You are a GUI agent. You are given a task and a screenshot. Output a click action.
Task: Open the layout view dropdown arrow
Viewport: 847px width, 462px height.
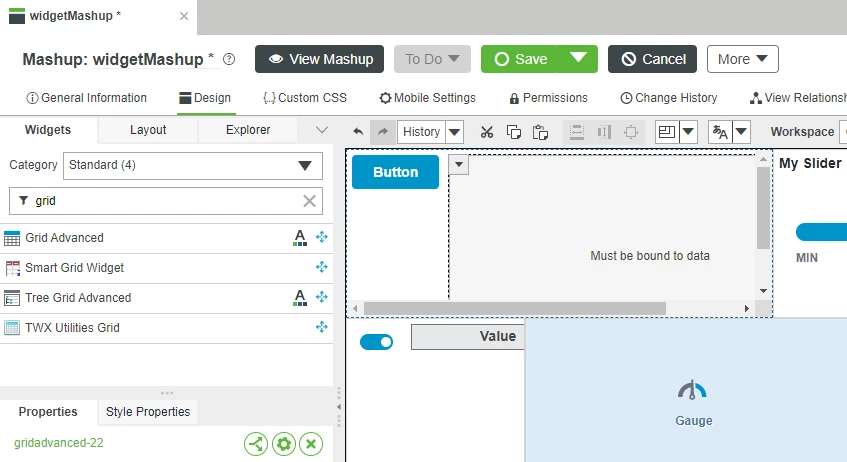(x=688, y=132)
